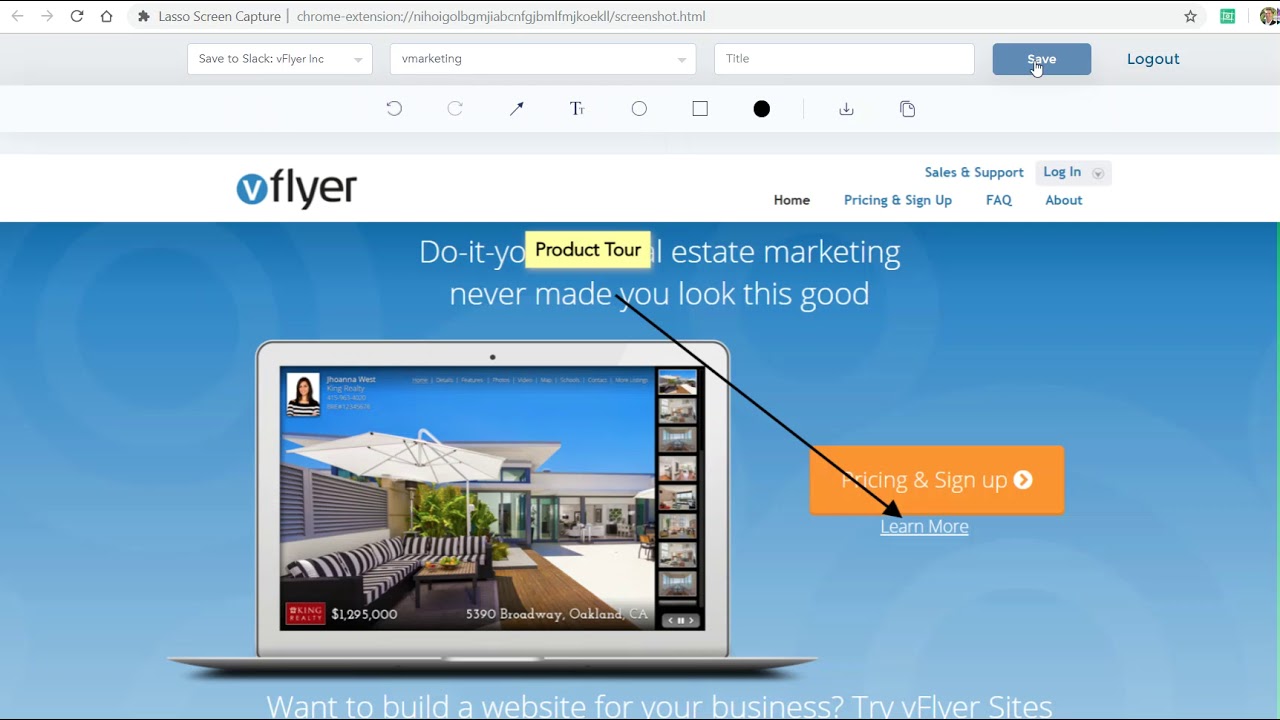Select the text annotation tool

(577, 109)
